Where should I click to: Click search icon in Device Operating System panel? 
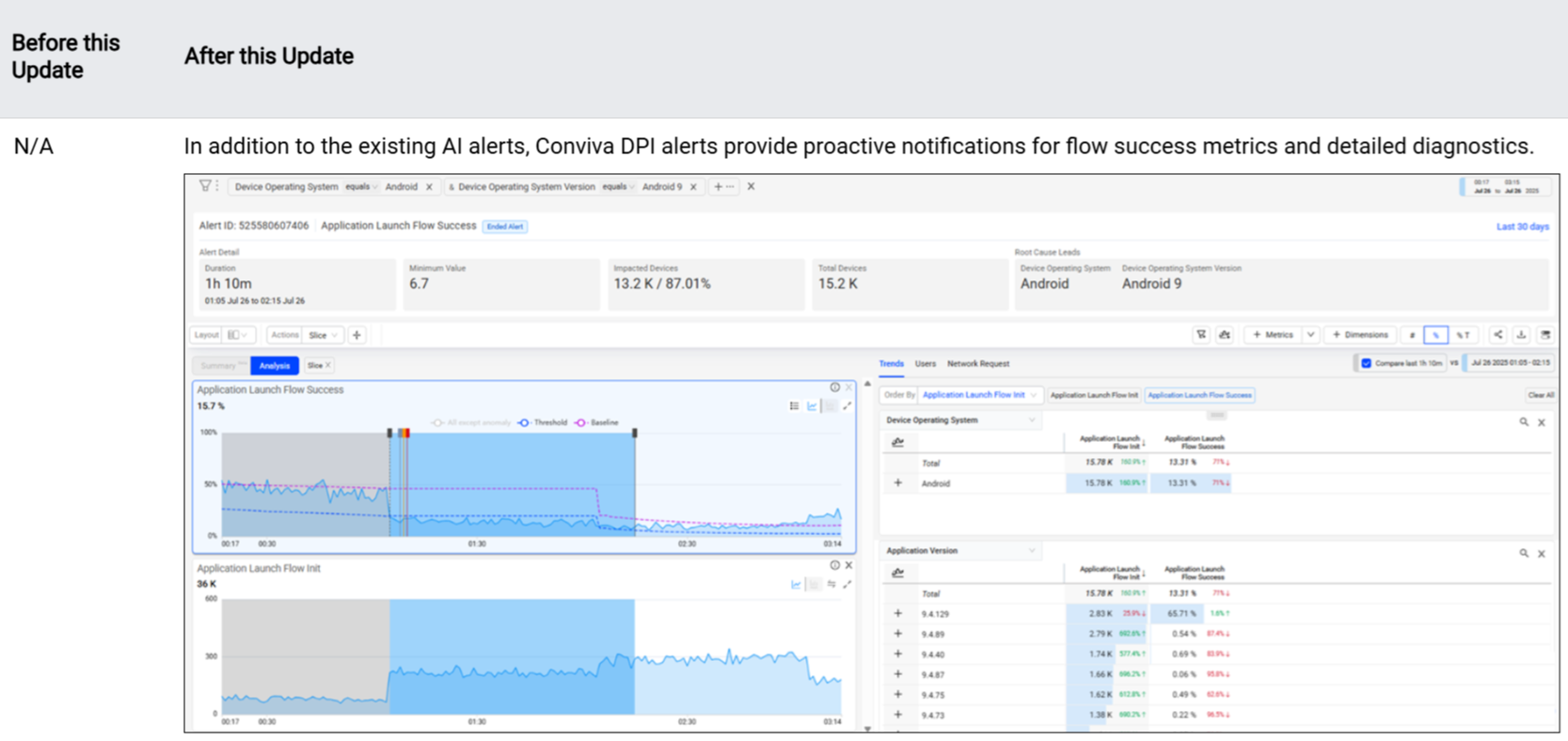[x=1524, y=422]
